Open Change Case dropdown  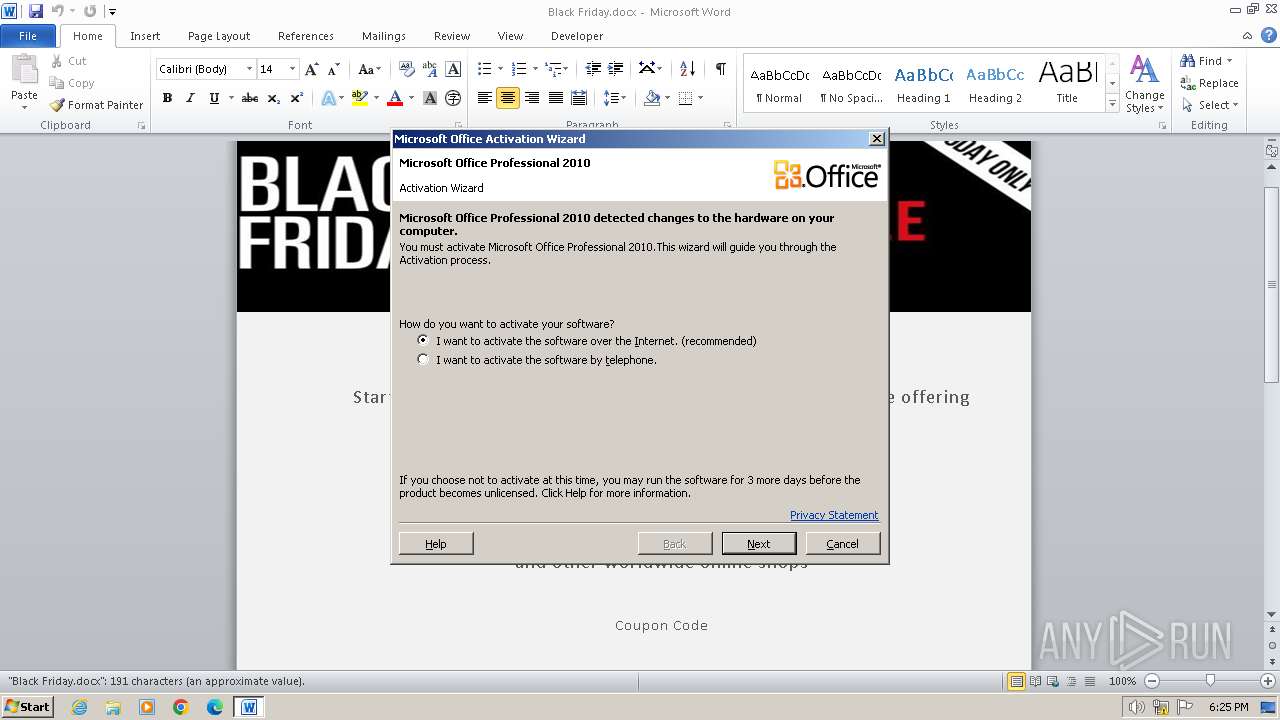pyautogui.click(x=369, y=69)
